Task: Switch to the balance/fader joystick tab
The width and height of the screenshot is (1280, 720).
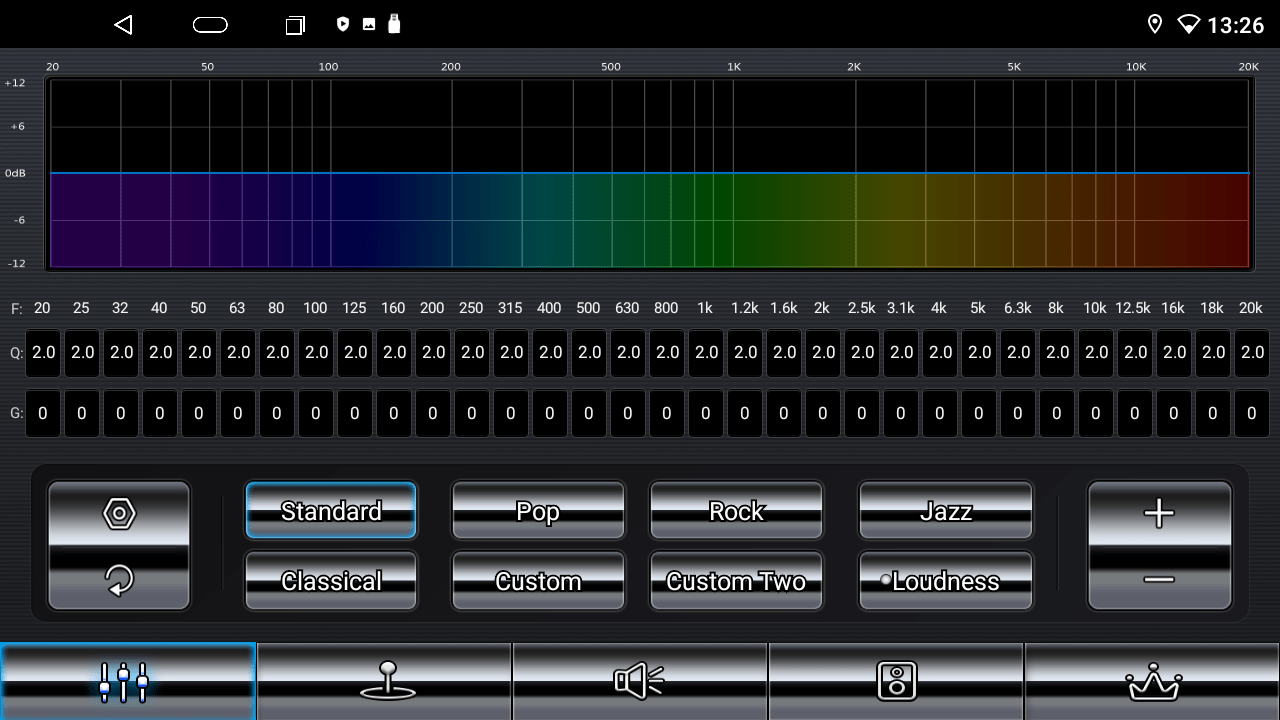Action: coord(384,681)
